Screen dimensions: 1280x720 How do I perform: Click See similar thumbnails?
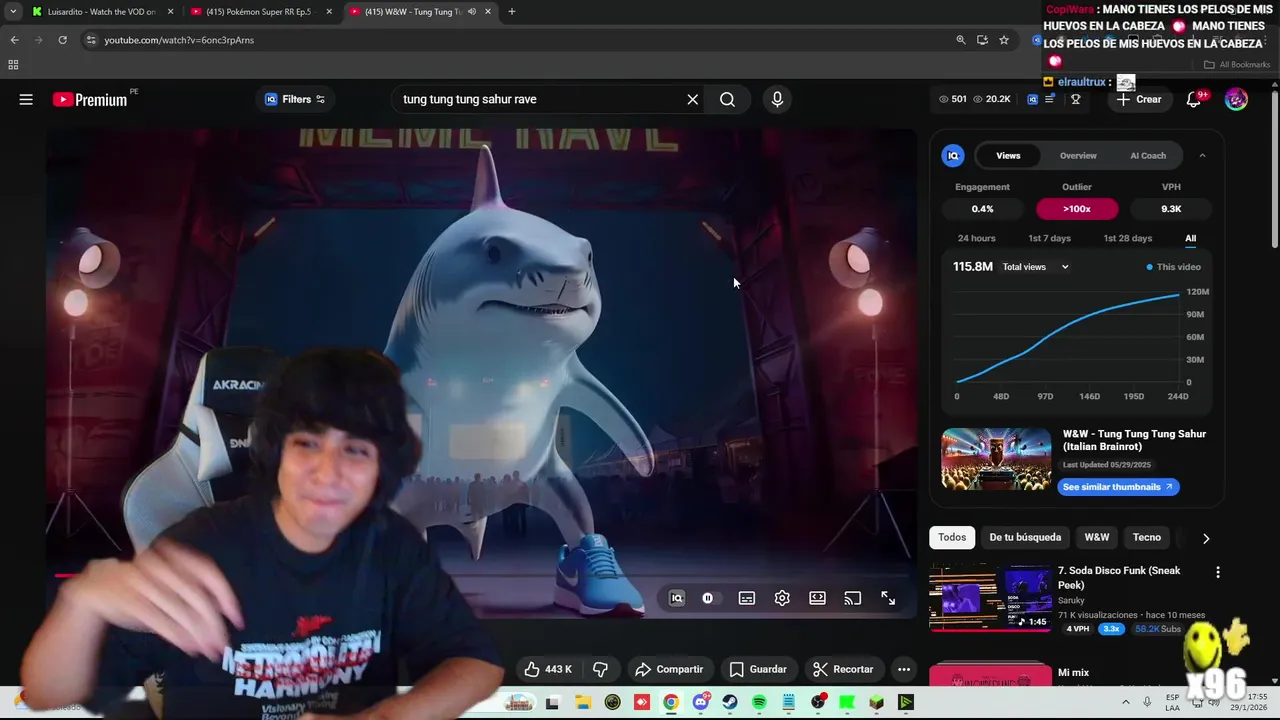click(1118, 487)
